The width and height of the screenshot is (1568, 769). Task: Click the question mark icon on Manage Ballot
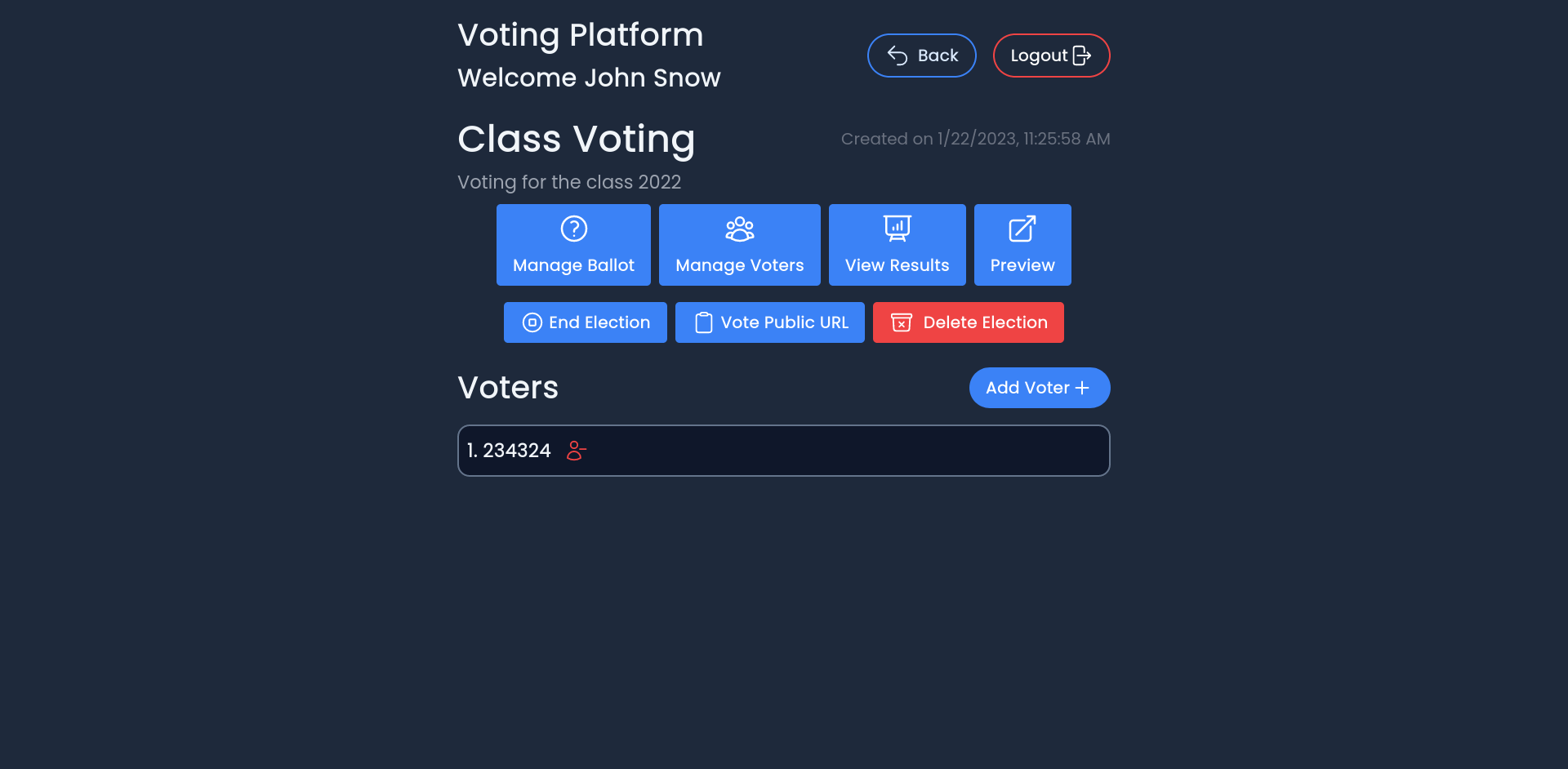point(573,229)
